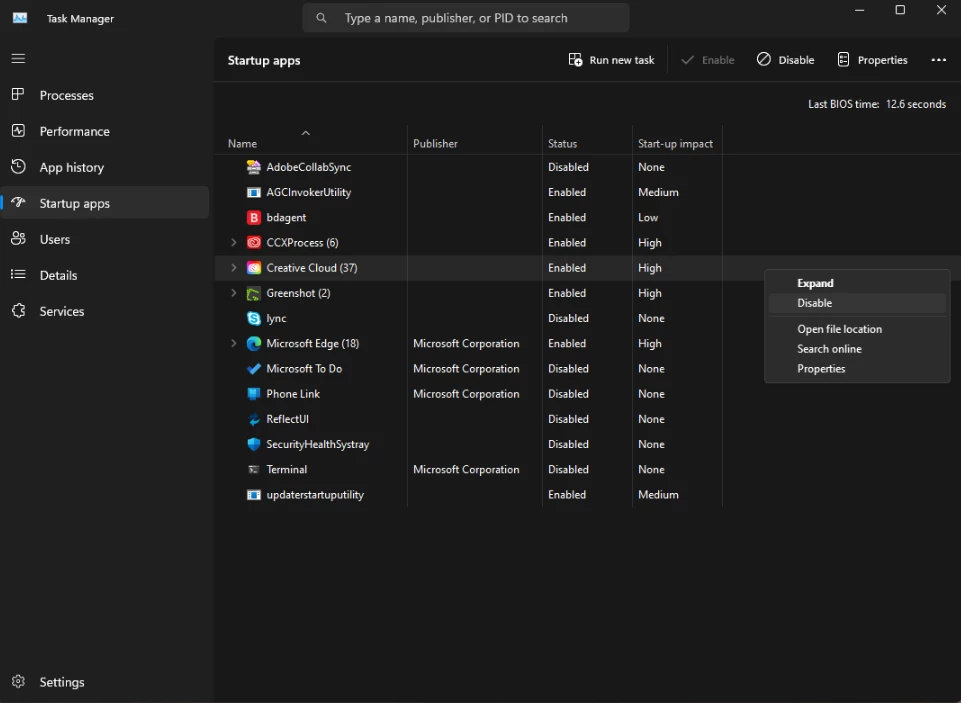Toggle the hamburger navigation menu
This screenshot has width=961, height=703.
(x=18, y=58)
